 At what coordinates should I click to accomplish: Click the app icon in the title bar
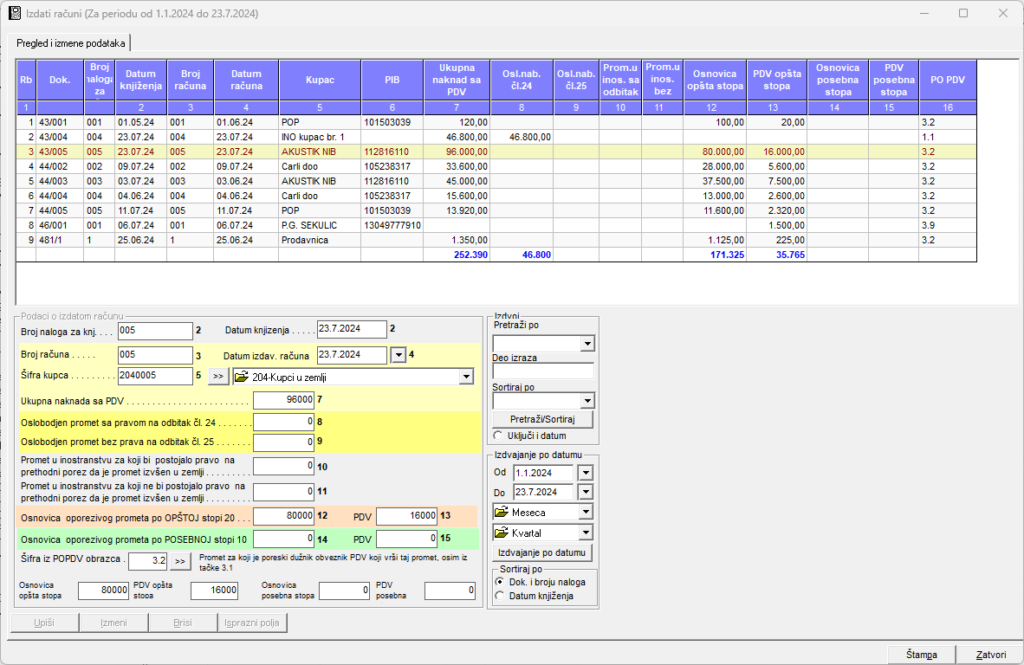14,14
